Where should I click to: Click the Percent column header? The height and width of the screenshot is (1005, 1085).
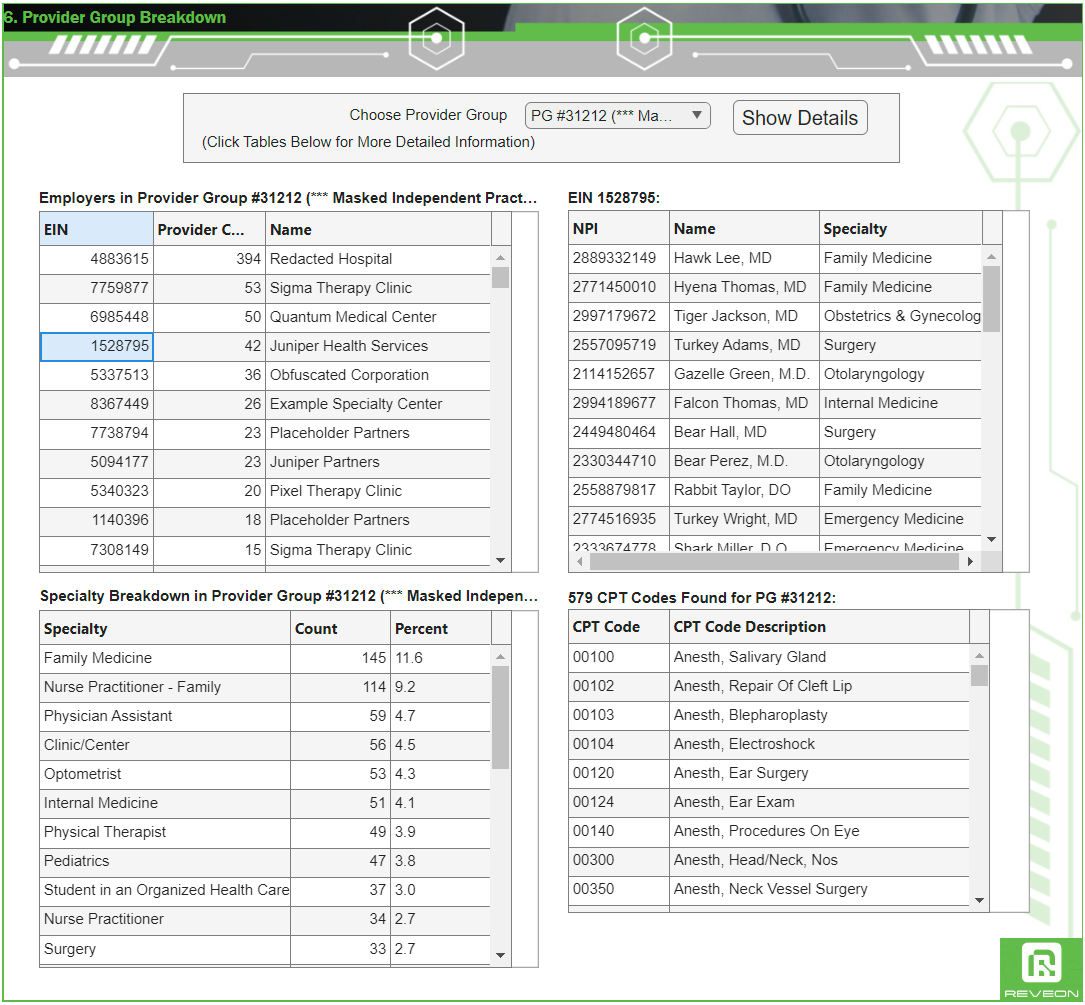click(x=440, y=628)
